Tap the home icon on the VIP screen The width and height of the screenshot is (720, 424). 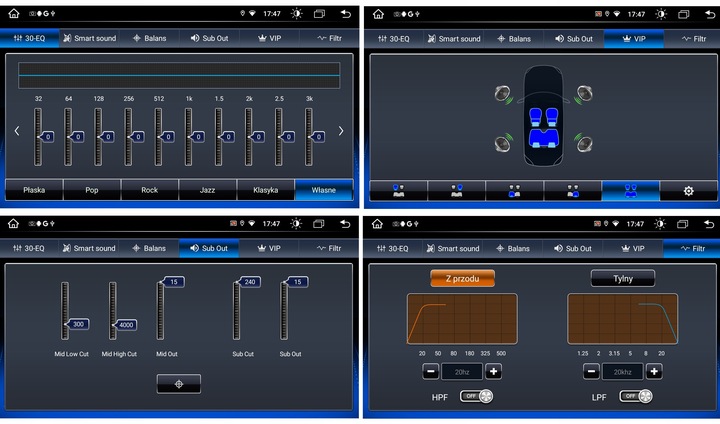(x=378, y=14)
